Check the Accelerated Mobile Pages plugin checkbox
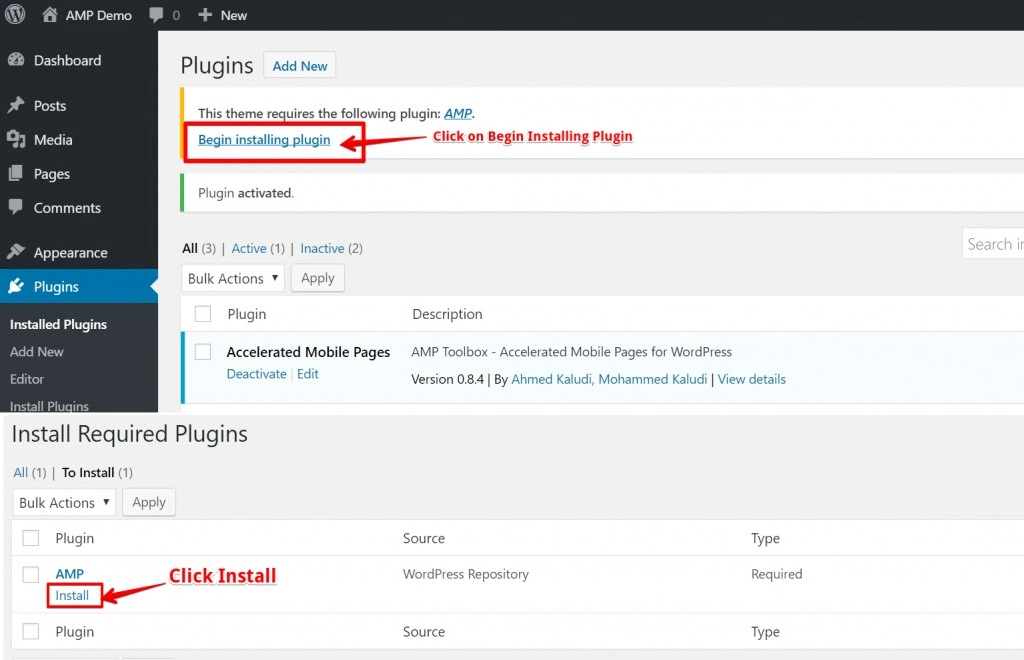1024x660 pixels. pyautogui.click(x=203, y=351)
